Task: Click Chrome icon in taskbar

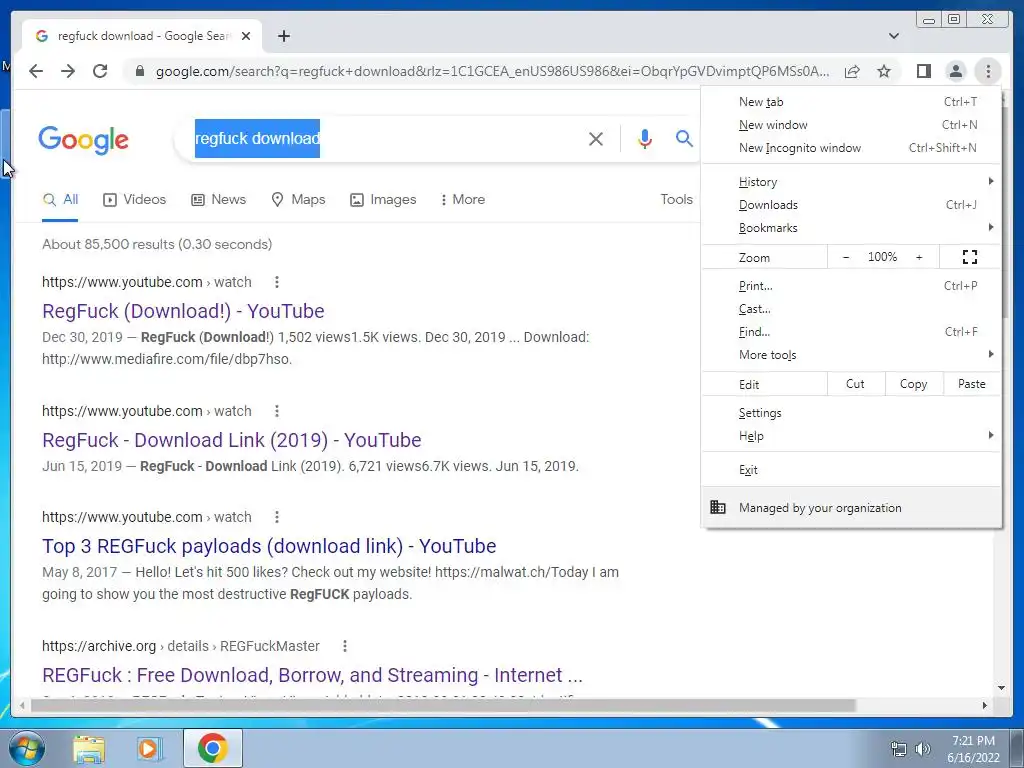Action: [x=213, y=748]
